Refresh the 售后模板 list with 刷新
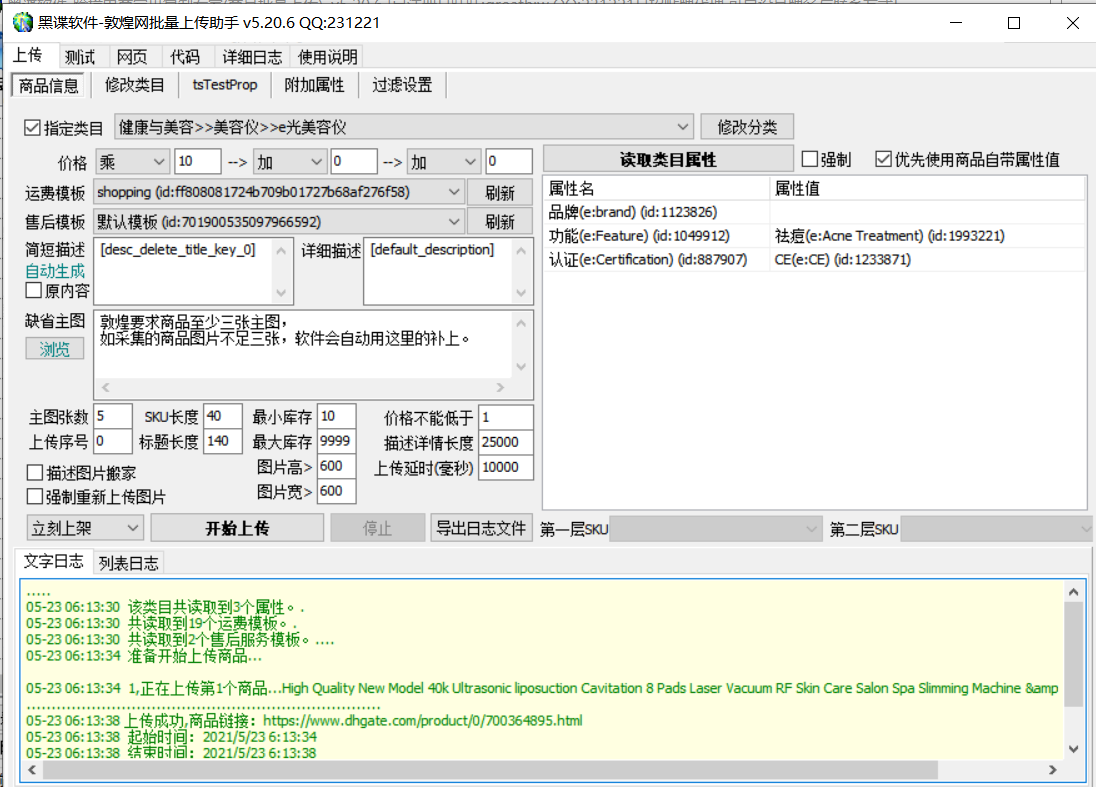 (x=500, y=222)
